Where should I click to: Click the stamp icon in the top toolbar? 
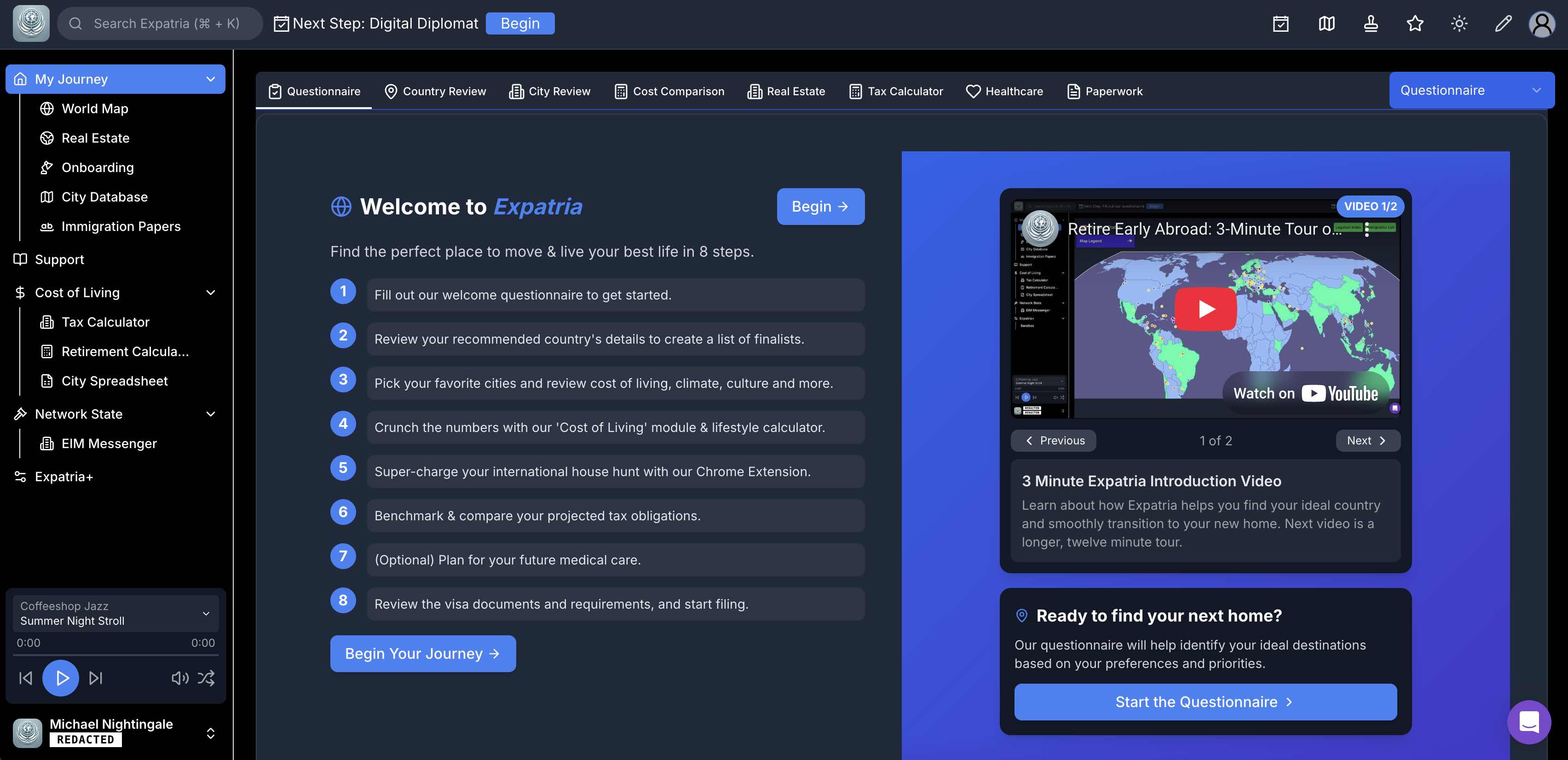[x=1371, y=24]
